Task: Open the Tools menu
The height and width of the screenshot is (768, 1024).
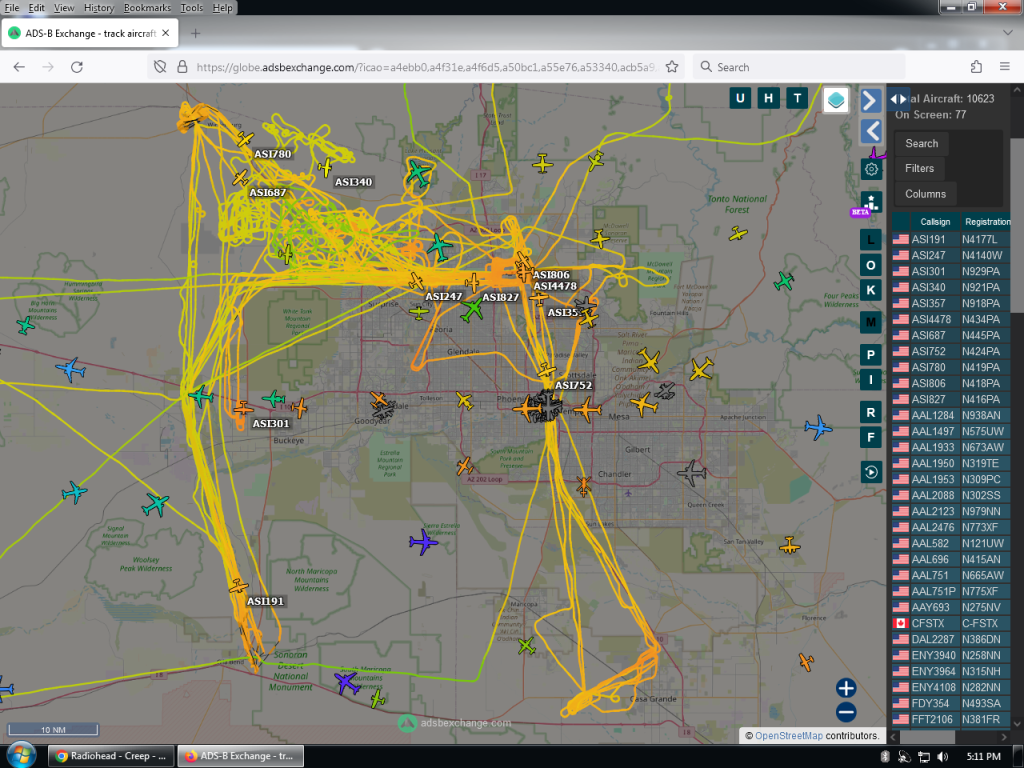Action: 191,8
